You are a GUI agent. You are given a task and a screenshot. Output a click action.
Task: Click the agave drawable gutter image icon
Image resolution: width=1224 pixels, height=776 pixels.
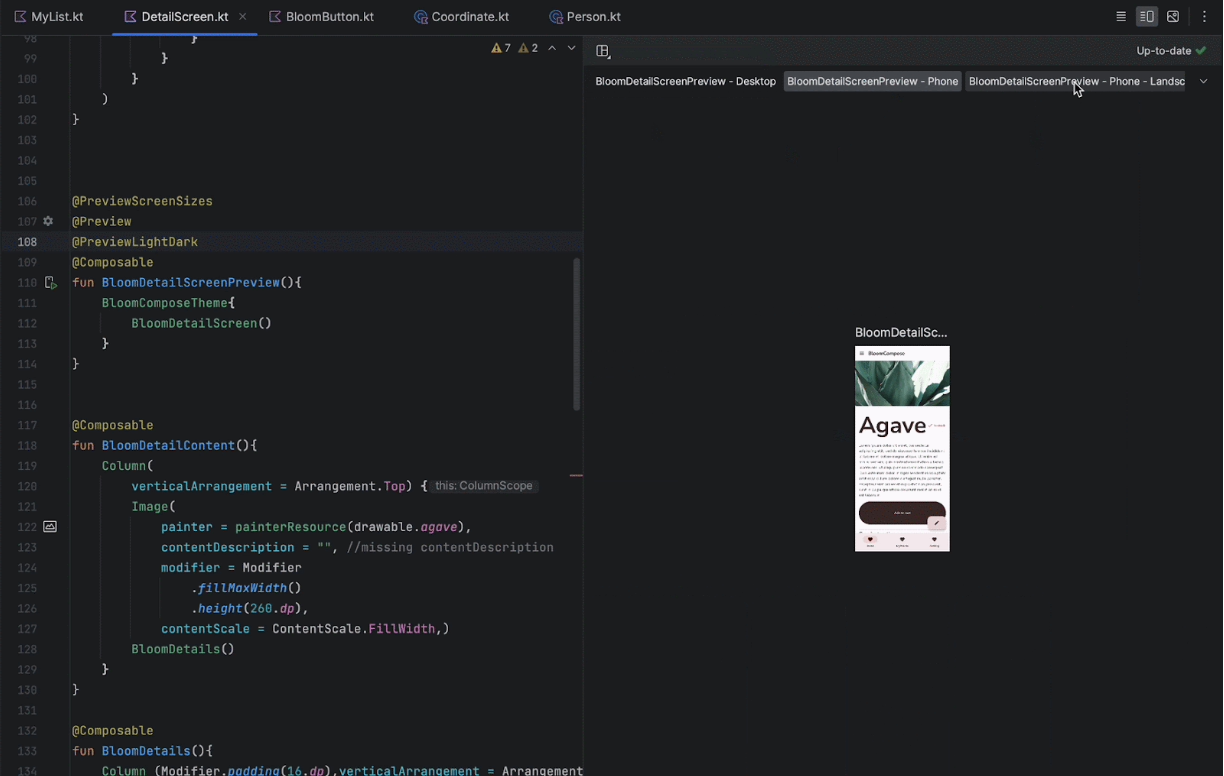pos(50,527)
